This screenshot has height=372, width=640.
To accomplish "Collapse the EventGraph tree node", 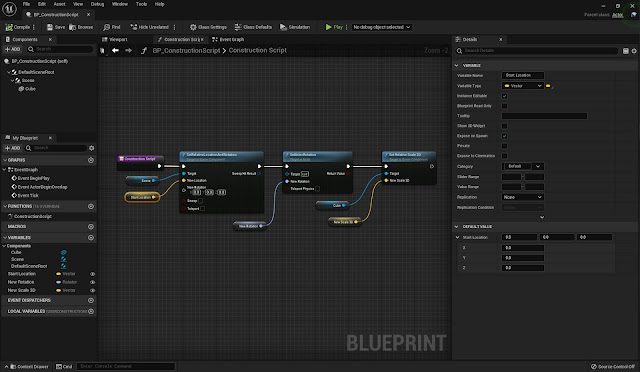I will click(x=5, y=169).
